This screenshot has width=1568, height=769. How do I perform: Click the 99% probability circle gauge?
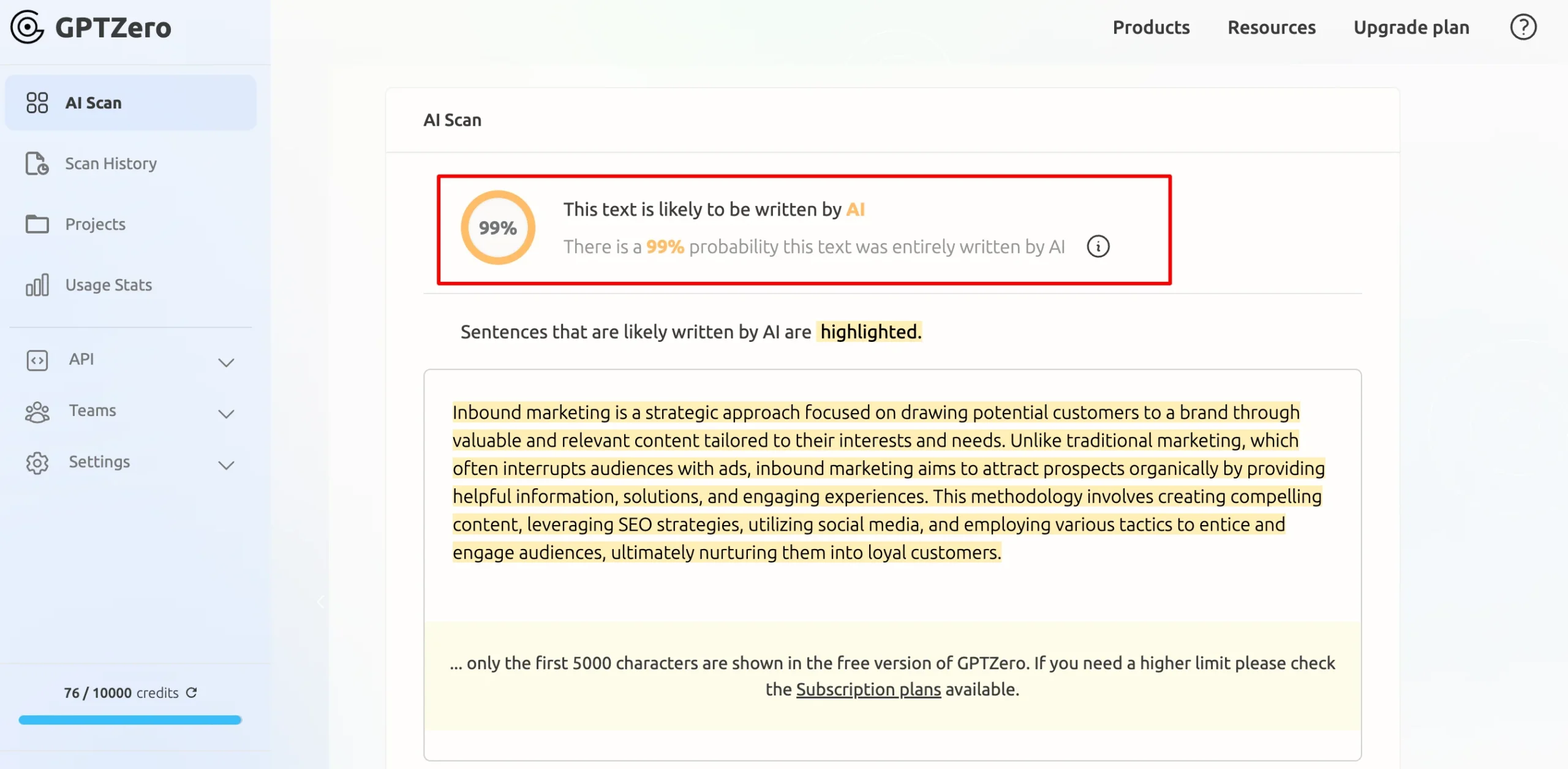(497, 227)
